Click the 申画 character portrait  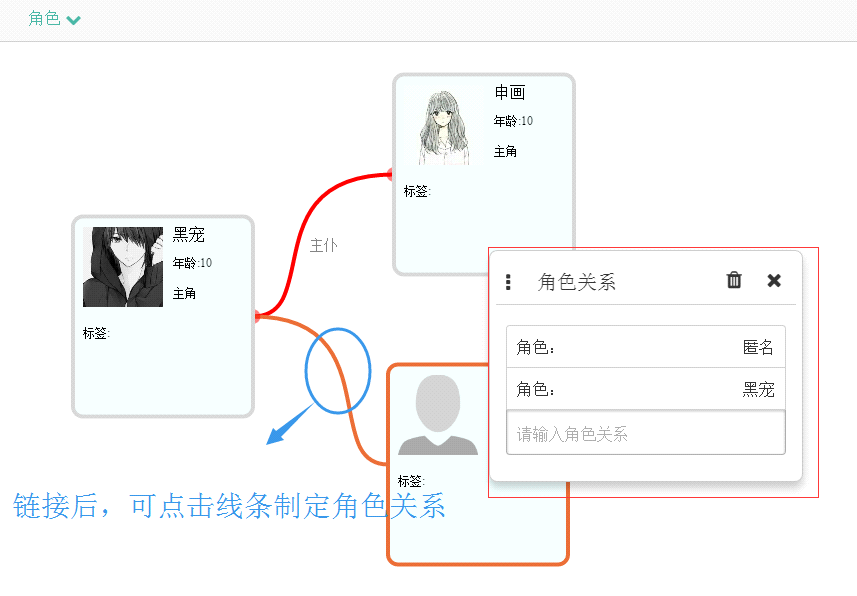pos(443,128)
